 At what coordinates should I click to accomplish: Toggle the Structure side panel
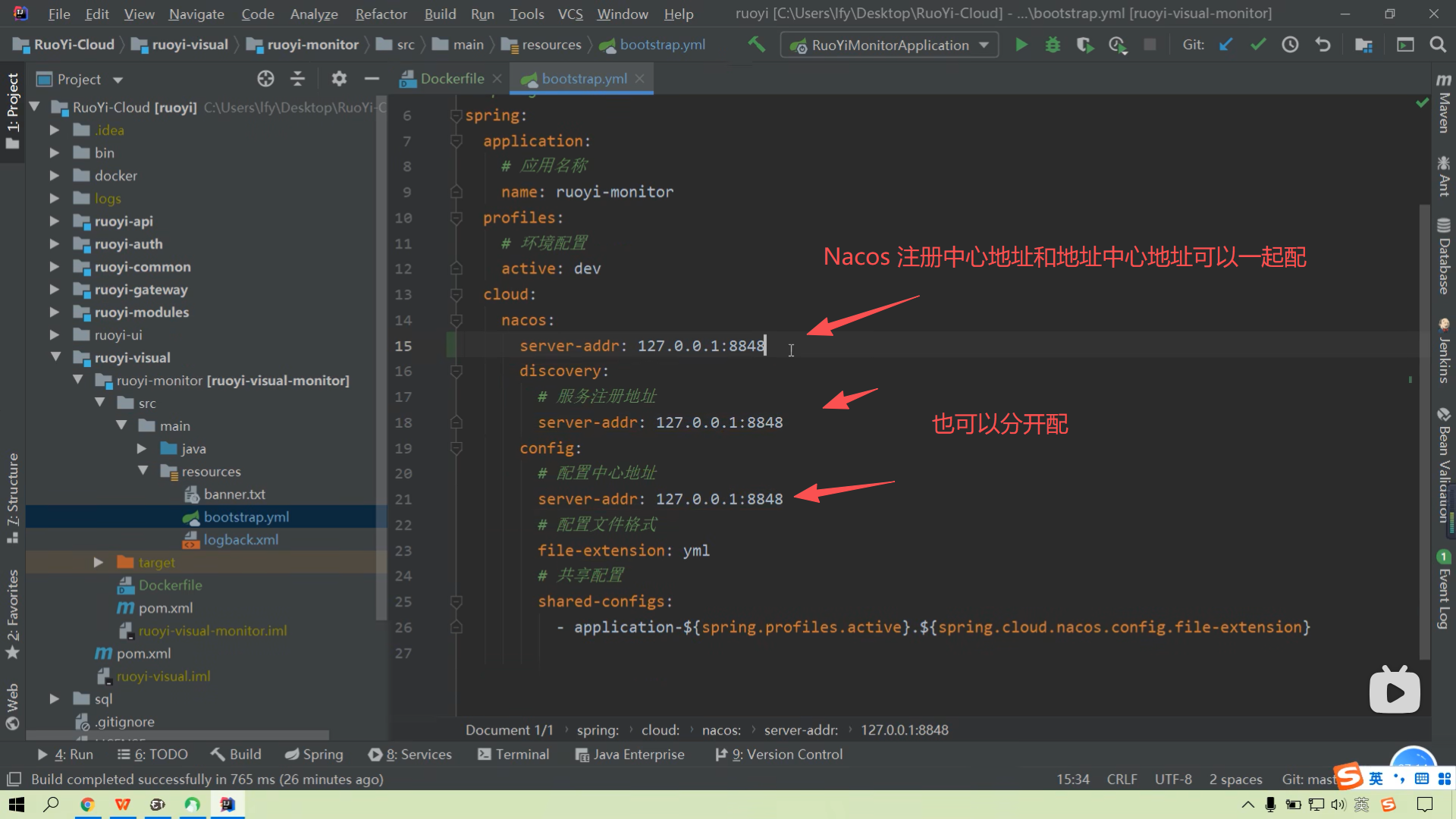point(12,497)
